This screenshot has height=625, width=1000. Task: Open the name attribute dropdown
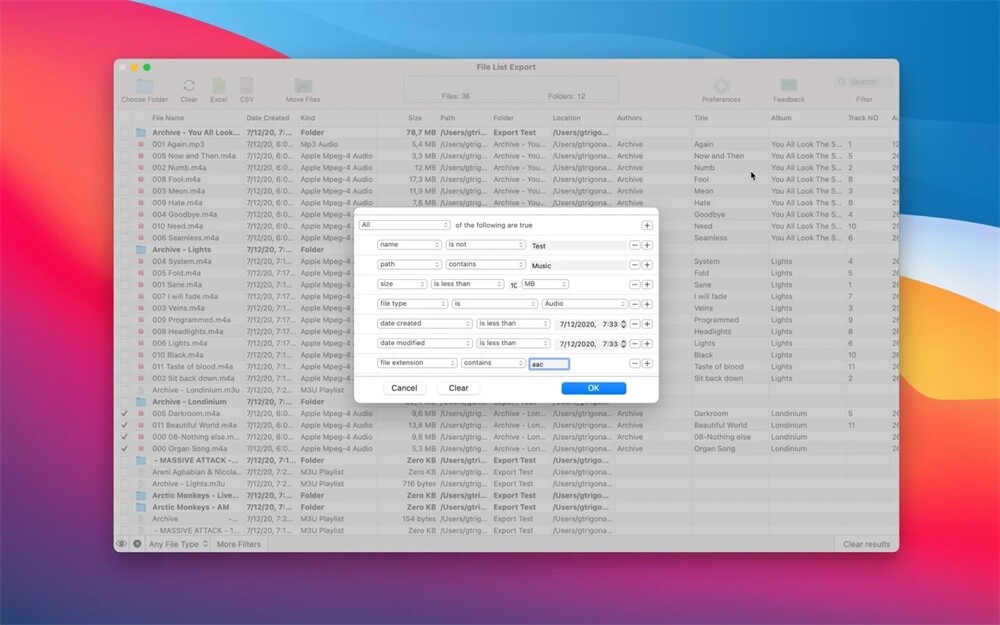coord(409,245)
